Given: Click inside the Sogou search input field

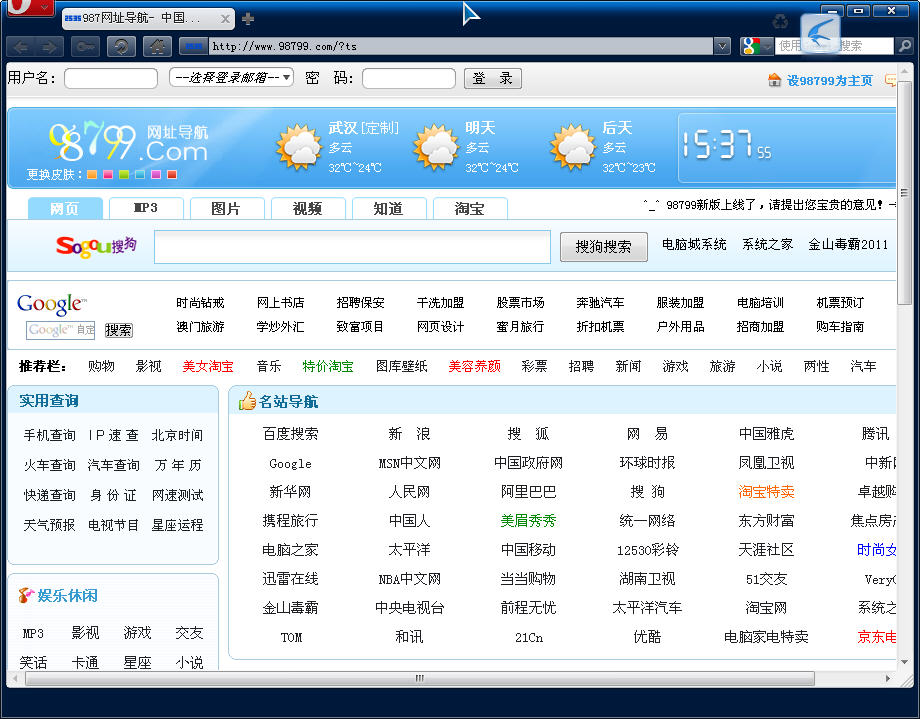Looking at the screenshot, I should click(352, 247).
